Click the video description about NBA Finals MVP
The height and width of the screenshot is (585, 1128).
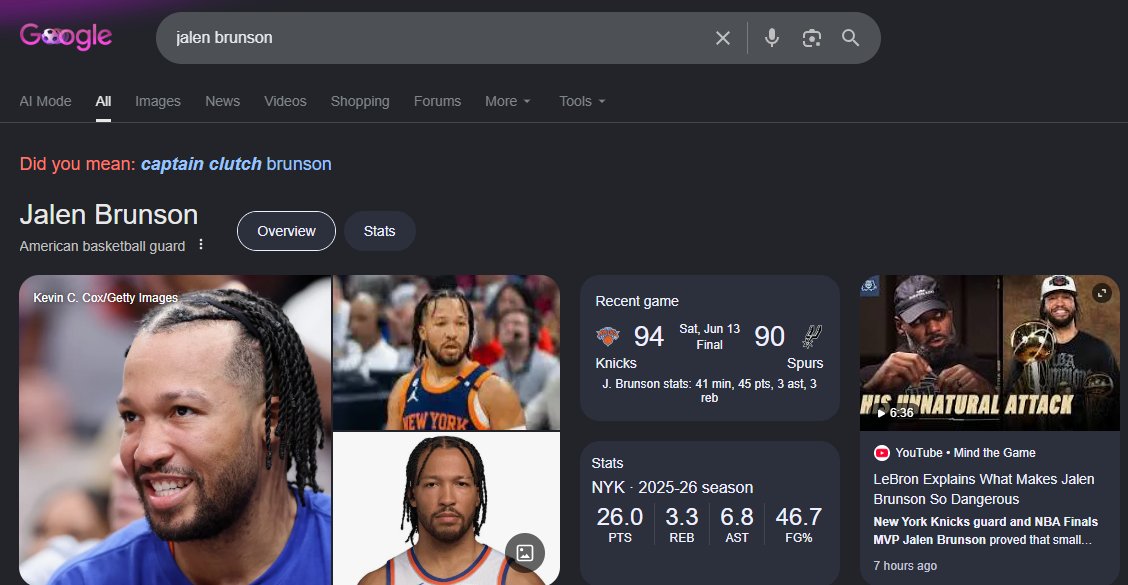point(986,530)
